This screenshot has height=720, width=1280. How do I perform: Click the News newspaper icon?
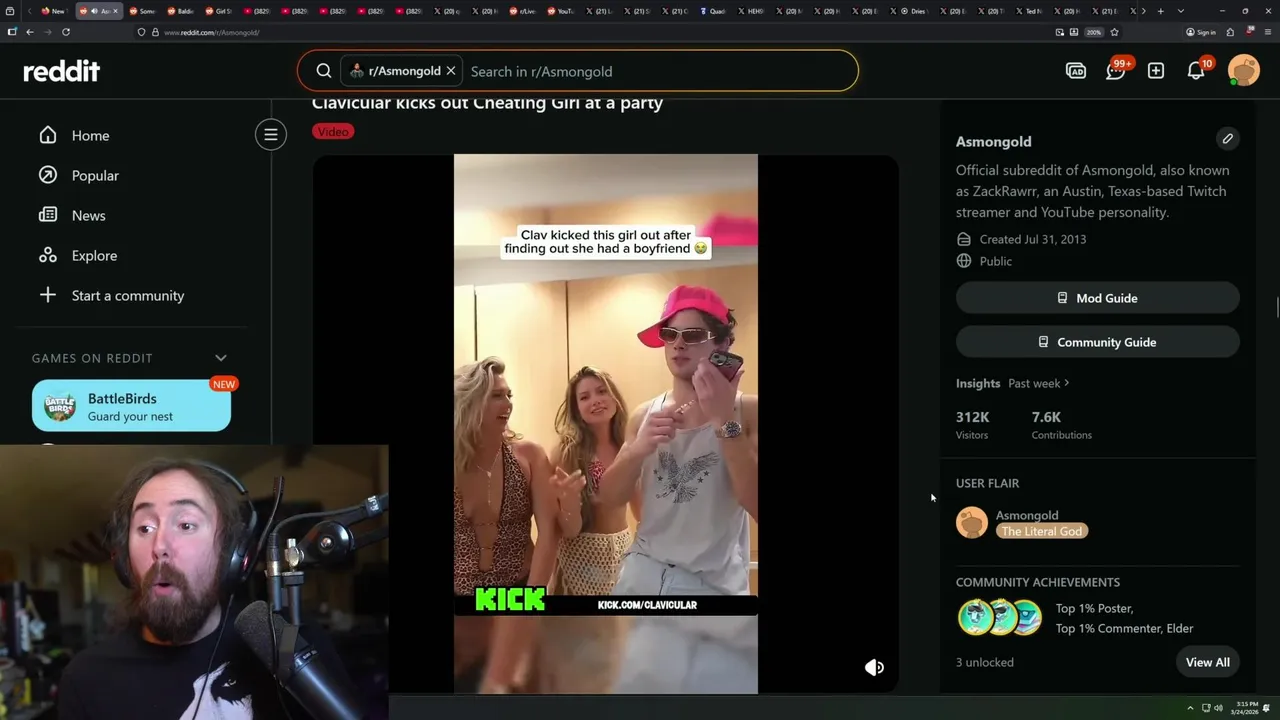pyautogui.click(x=48, y=215)
